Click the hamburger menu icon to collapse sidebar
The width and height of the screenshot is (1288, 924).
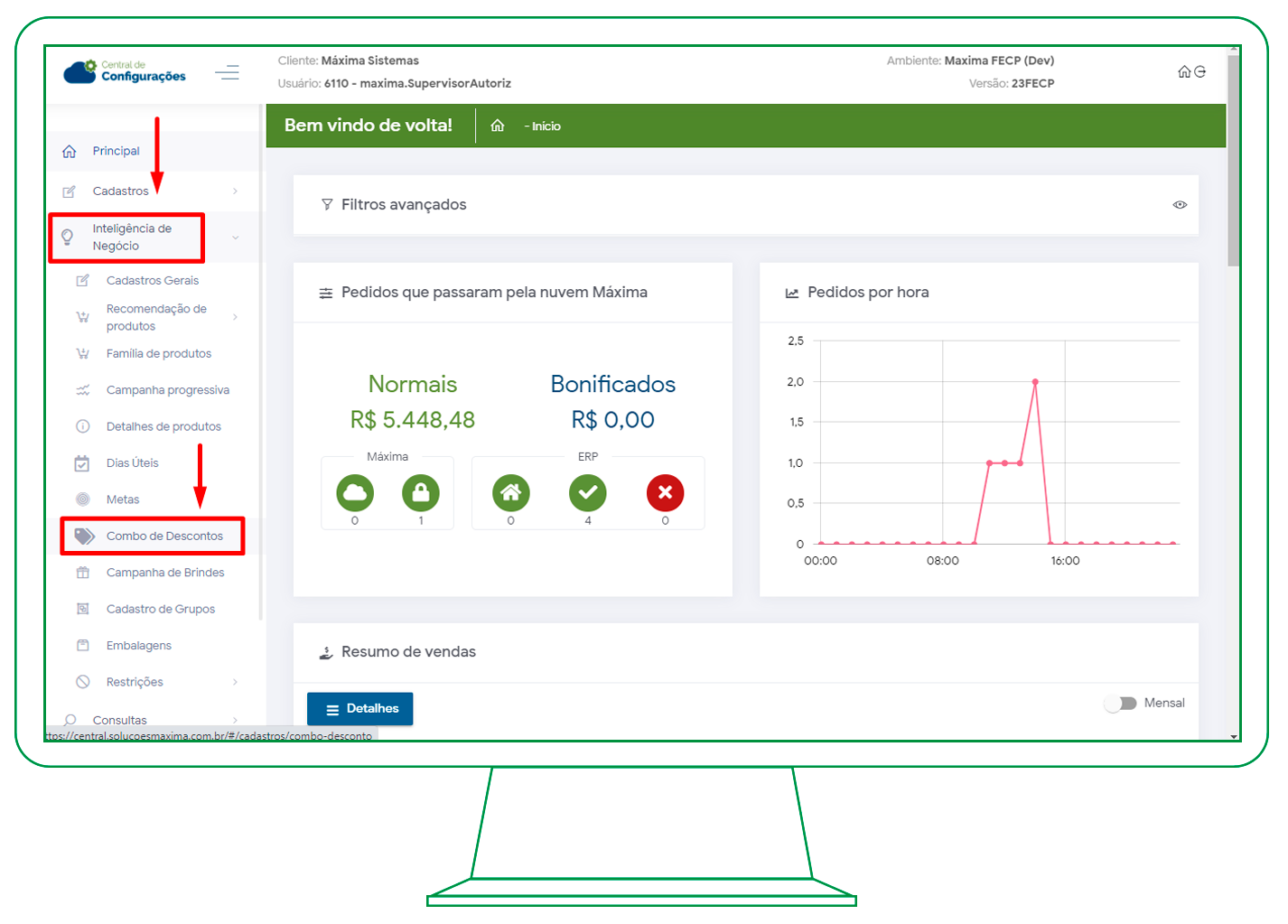(x=227, y=72)
